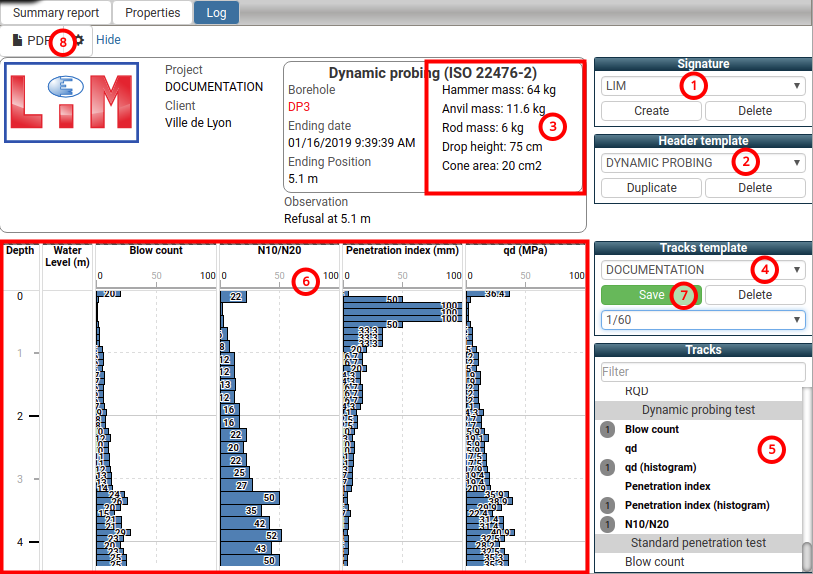Open the gear settings next to PDF
813x574 pixels.
(79, 41)
